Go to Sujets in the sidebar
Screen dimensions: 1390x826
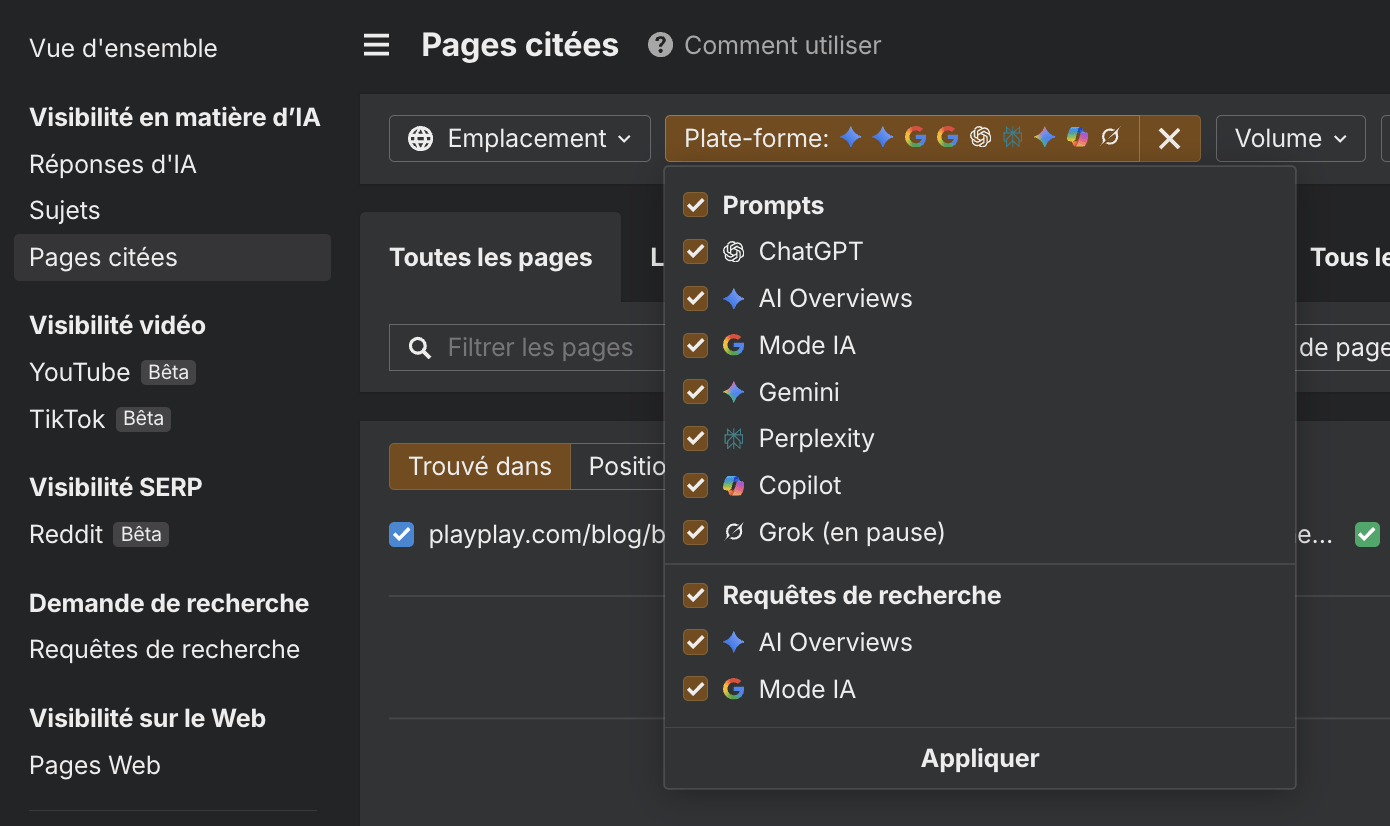(65, 210)
